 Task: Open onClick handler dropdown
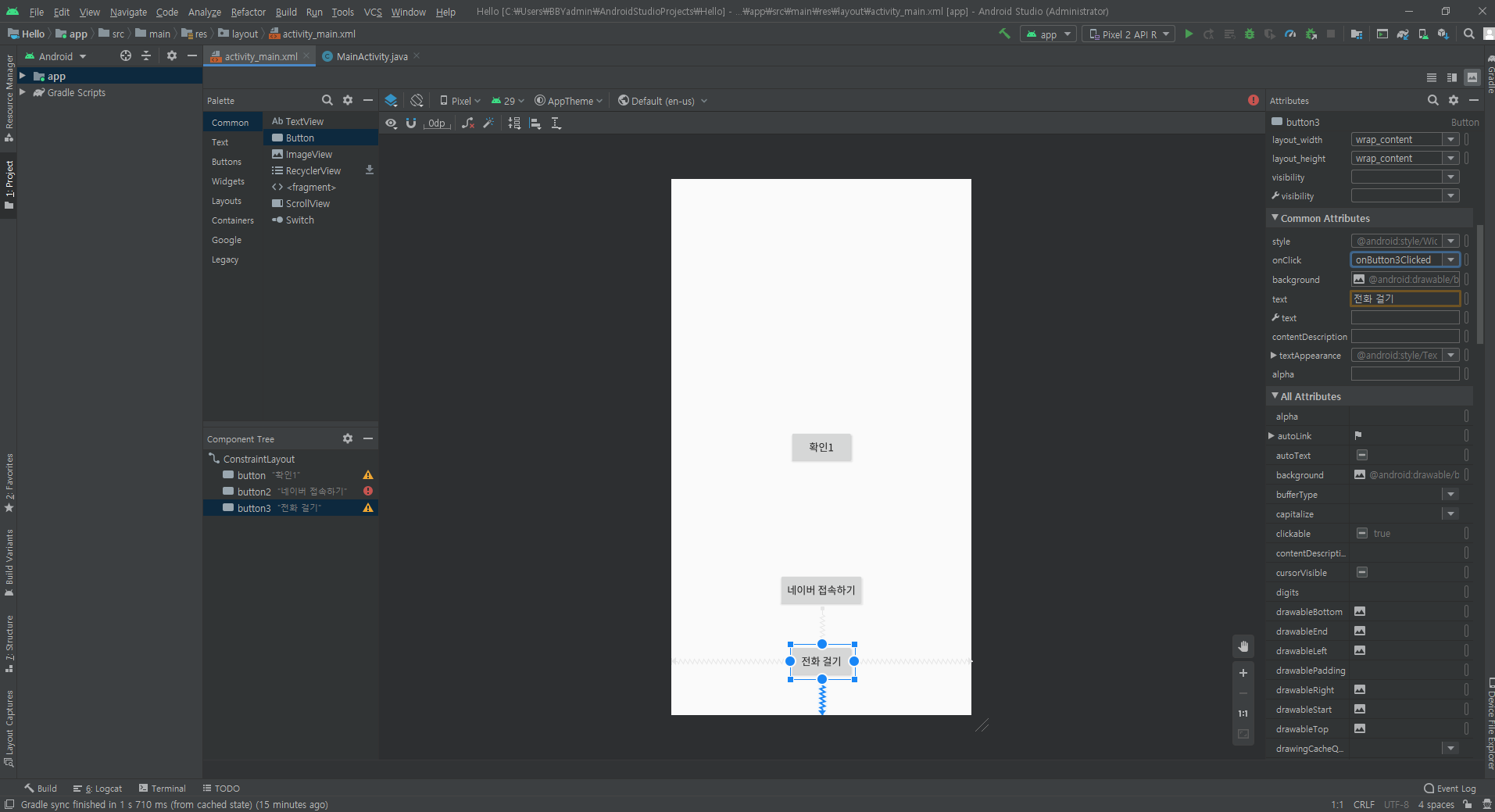click(1451, 260)
